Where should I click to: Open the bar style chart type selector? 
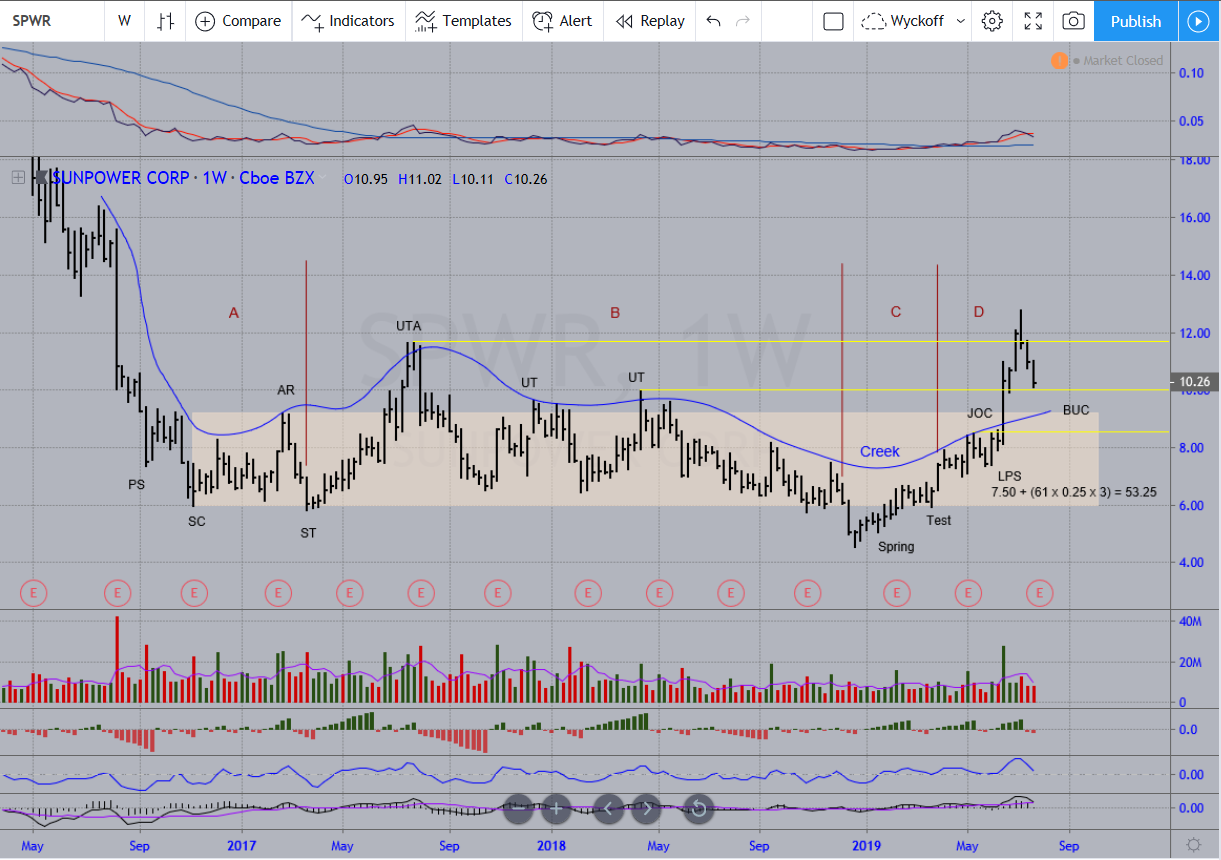tap(166, 21)
